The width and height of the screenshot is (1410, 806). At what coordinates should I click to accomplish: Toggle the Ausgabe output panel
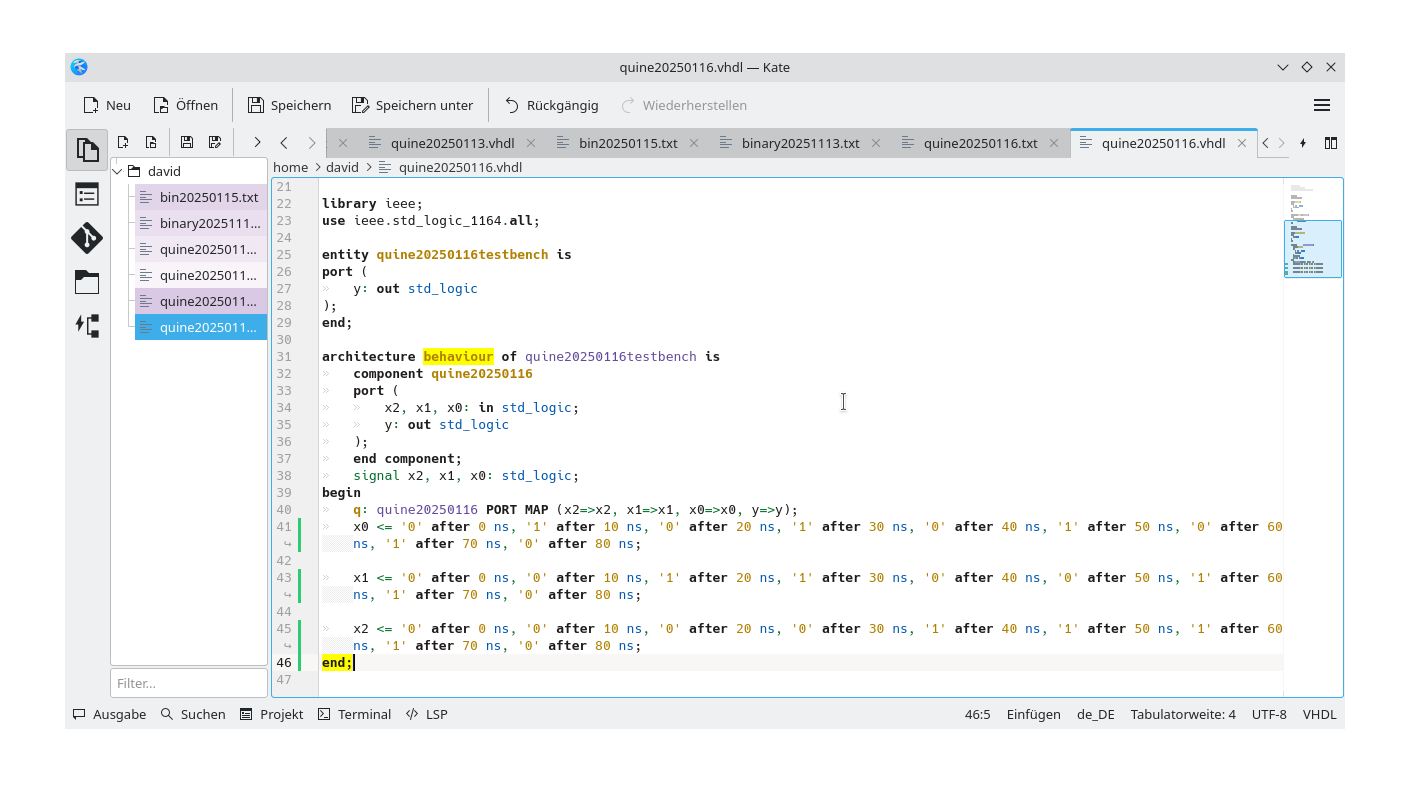109,714
